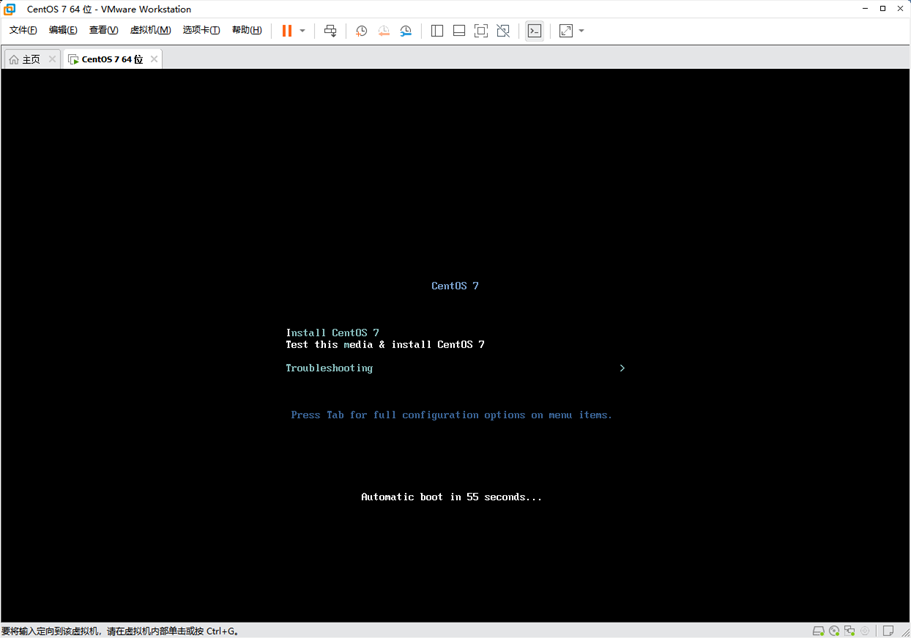Screen dimensions: 911x638
Task: Click the greyed sound card status icon
Action: (x=865, y=631)
